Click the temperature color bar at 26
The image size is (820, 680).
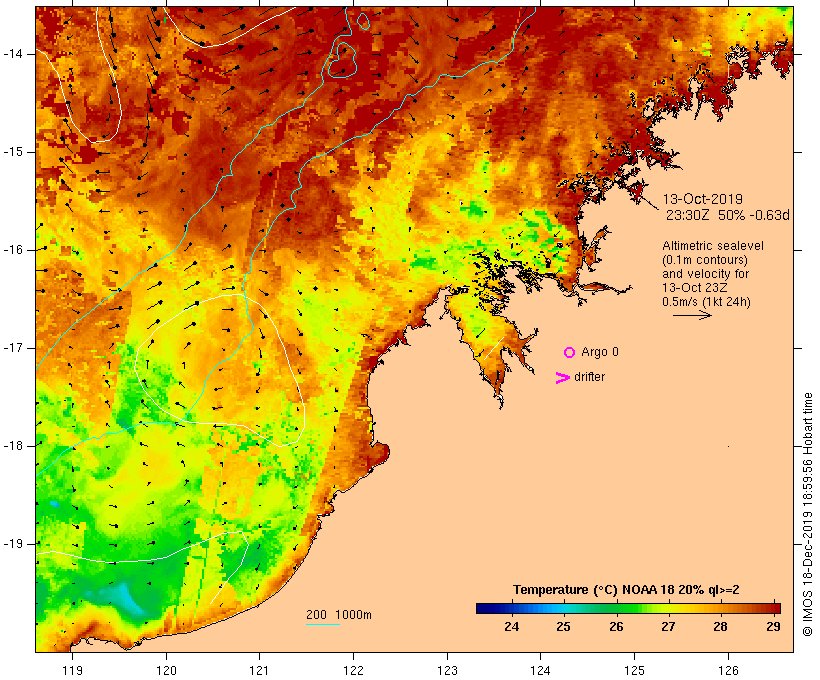click(x=617, y=608)
